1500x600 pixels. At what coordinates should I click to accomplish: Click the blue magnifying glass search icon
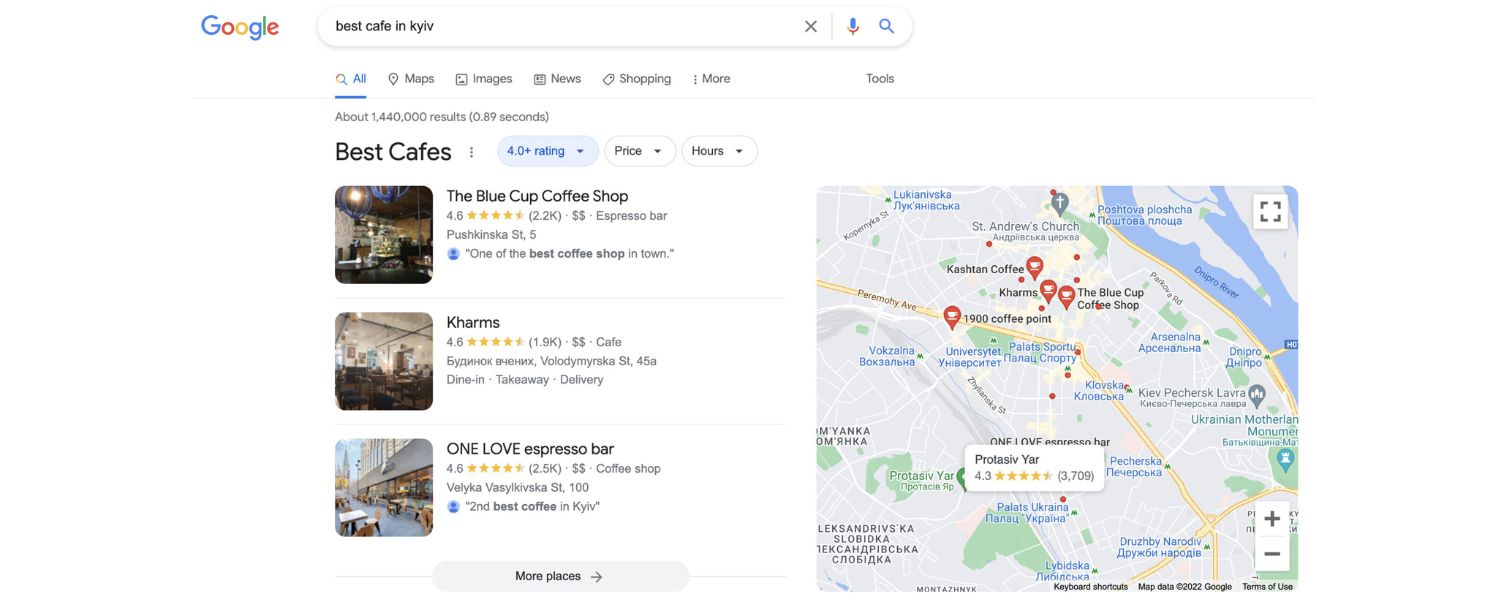[x=887, y=27]
